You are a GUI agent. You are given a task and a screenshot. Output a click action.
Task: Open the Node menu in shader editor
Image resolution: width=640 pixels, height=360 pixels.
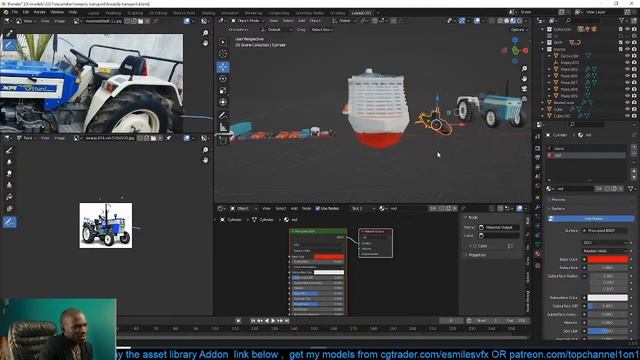click(307, 209)
